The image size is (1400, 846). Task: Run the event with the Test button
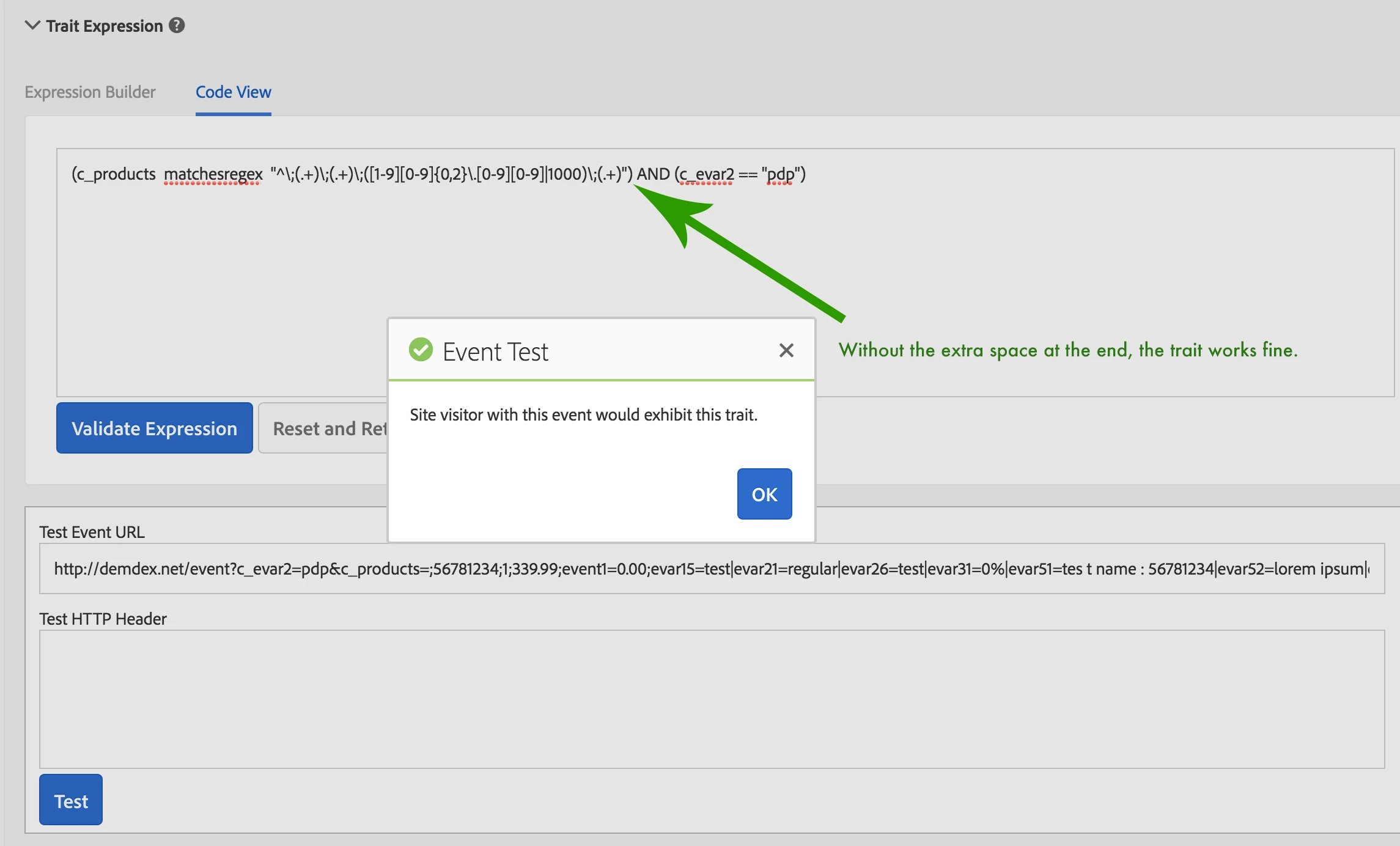pos(71,800)
